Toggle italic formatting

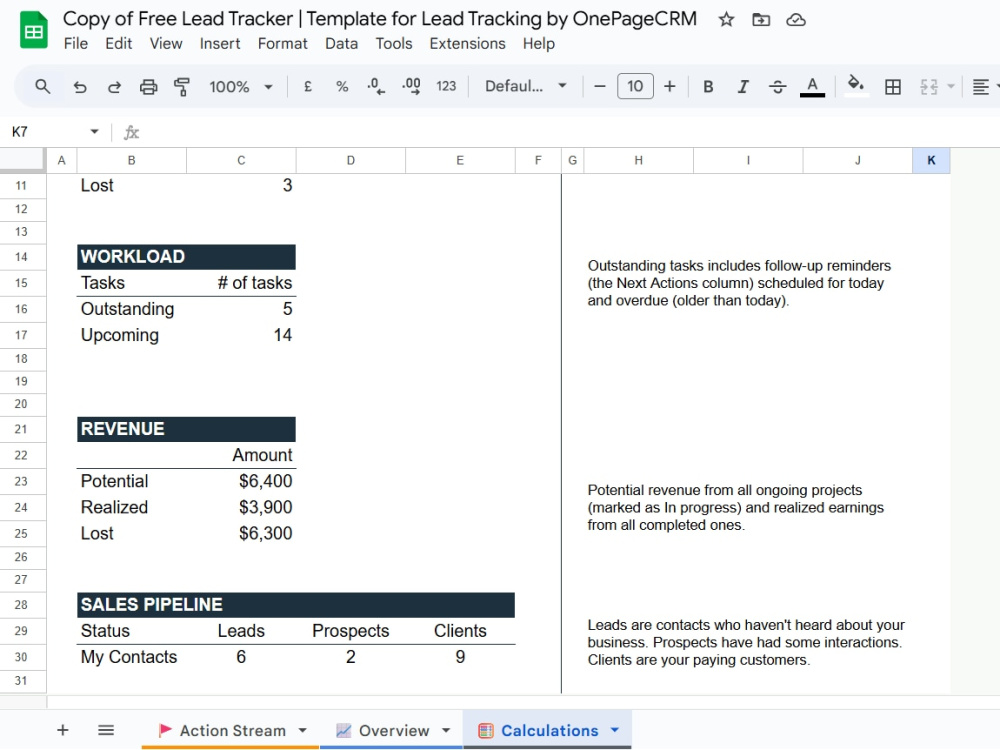click(x=743, y=87)
